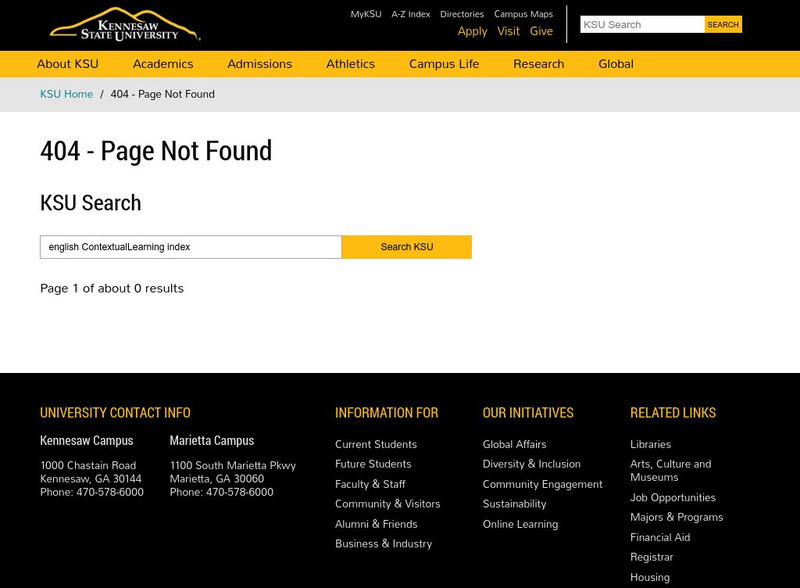Click the Search KSU button

[x=407, y=247]
